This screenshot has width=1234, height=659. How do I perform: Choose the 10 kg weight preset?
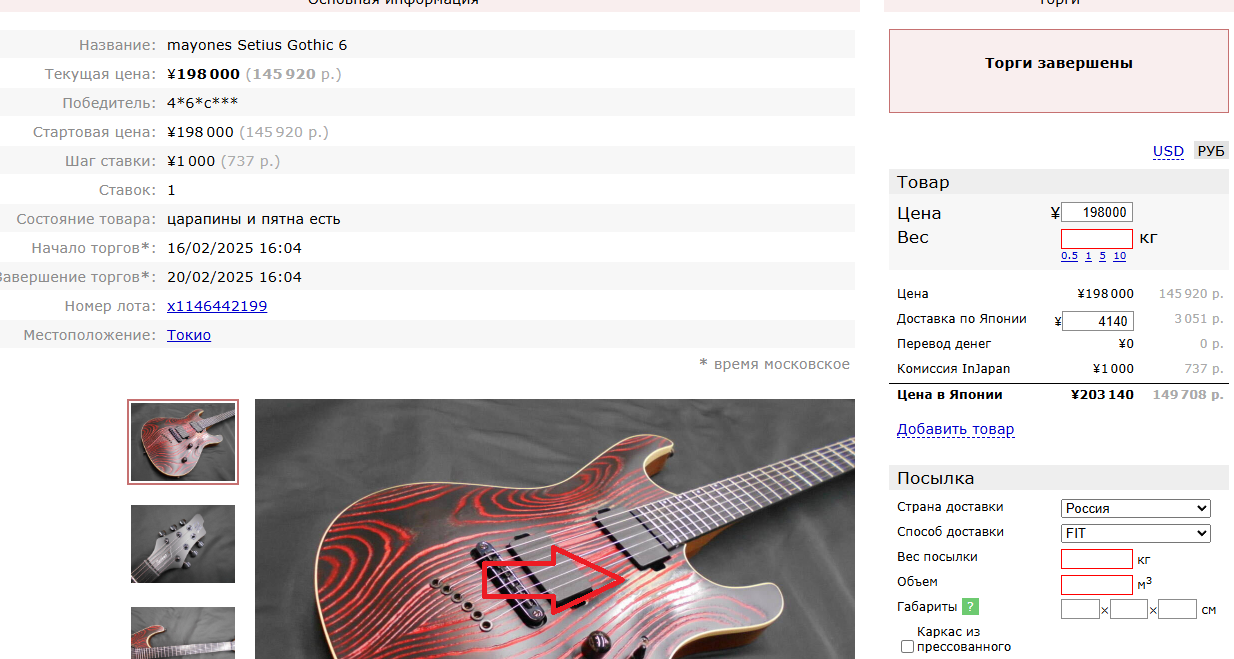(x=1119, y=256)
